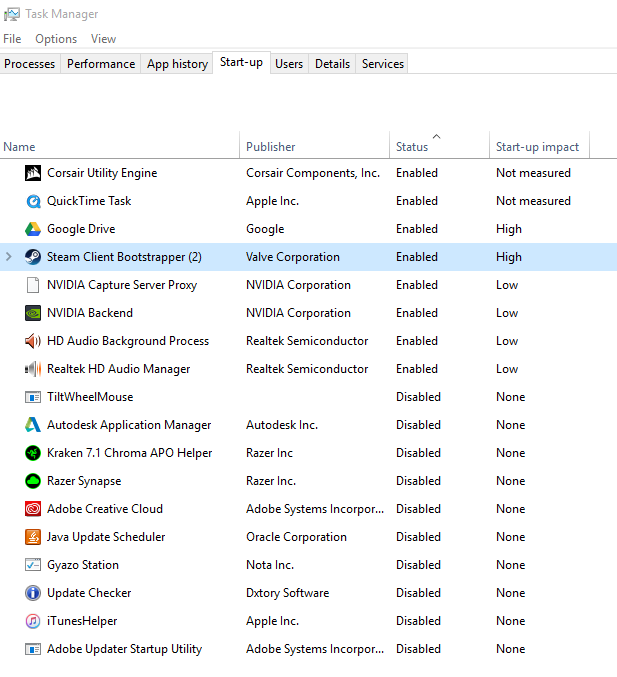
Task: Click the Corsair Components, Inc. publisher cell
Action: tap(313, 173)
